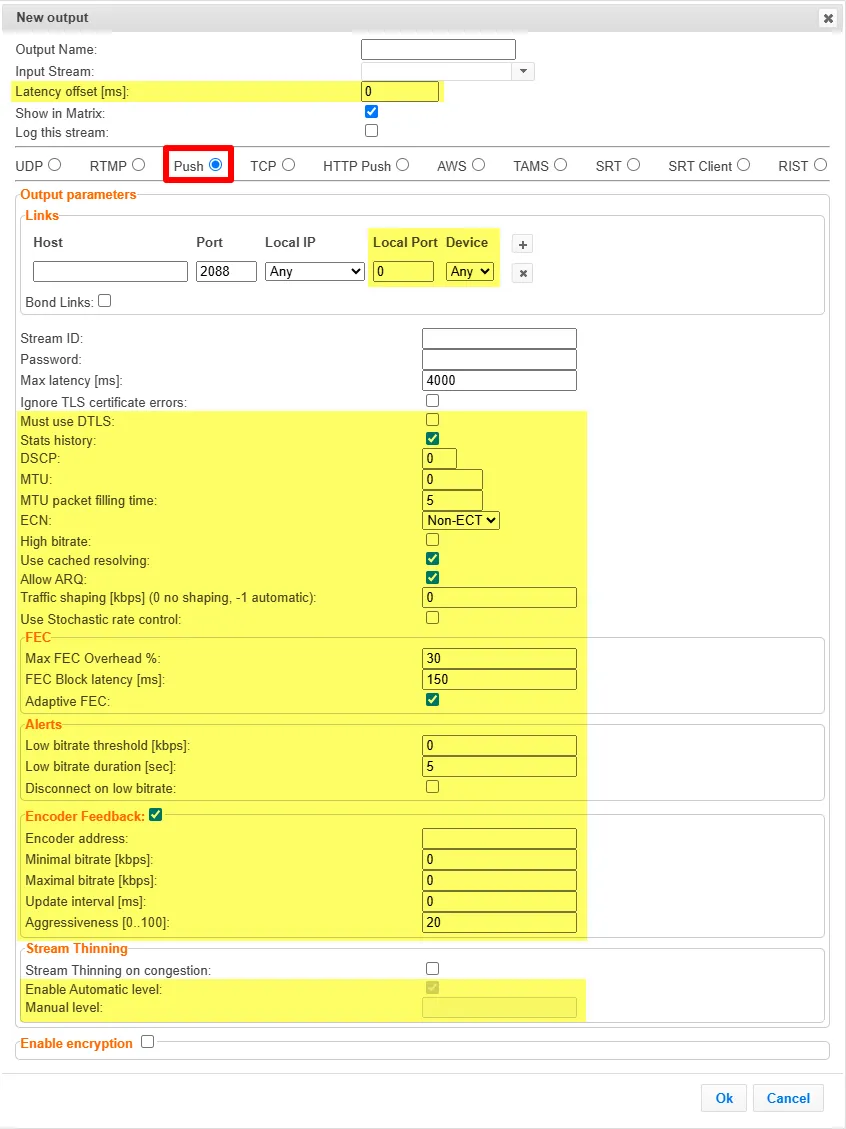
Task: Enable Stream Thinning on congestion
Action: click(x=432, y=969)
